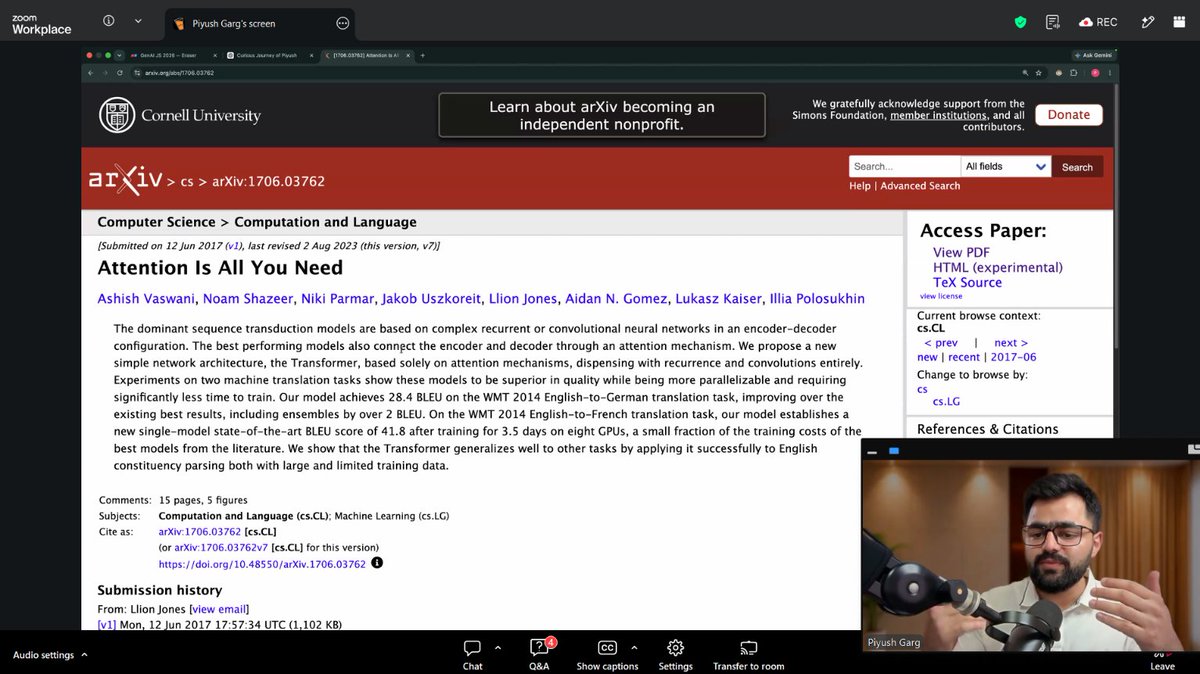Image resolution: width=1200 pixels, height=674 pixels.
Task: Open screen share more options ellipsis
Action: pos(343,23)
